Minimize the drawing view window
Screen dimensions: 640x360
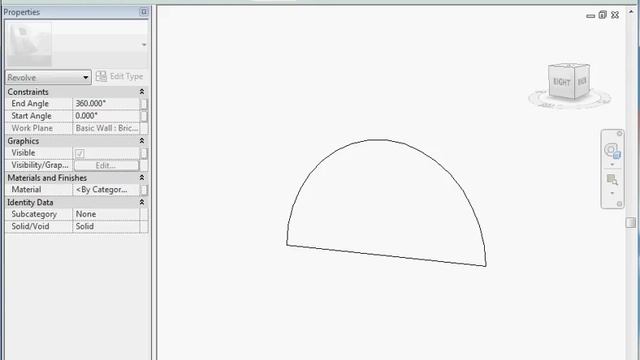click(591, 16)
